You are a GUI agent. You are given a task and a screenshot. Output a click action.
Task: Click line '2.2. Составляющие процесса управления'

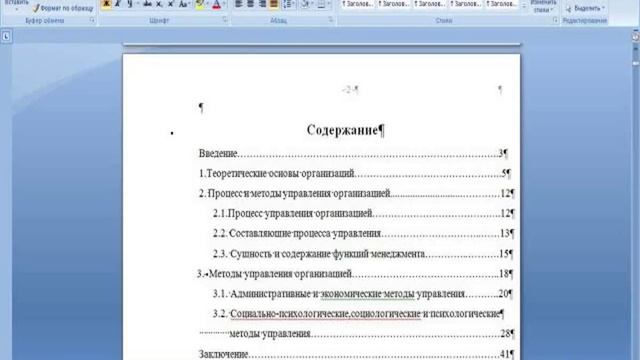tap(363, 233)
